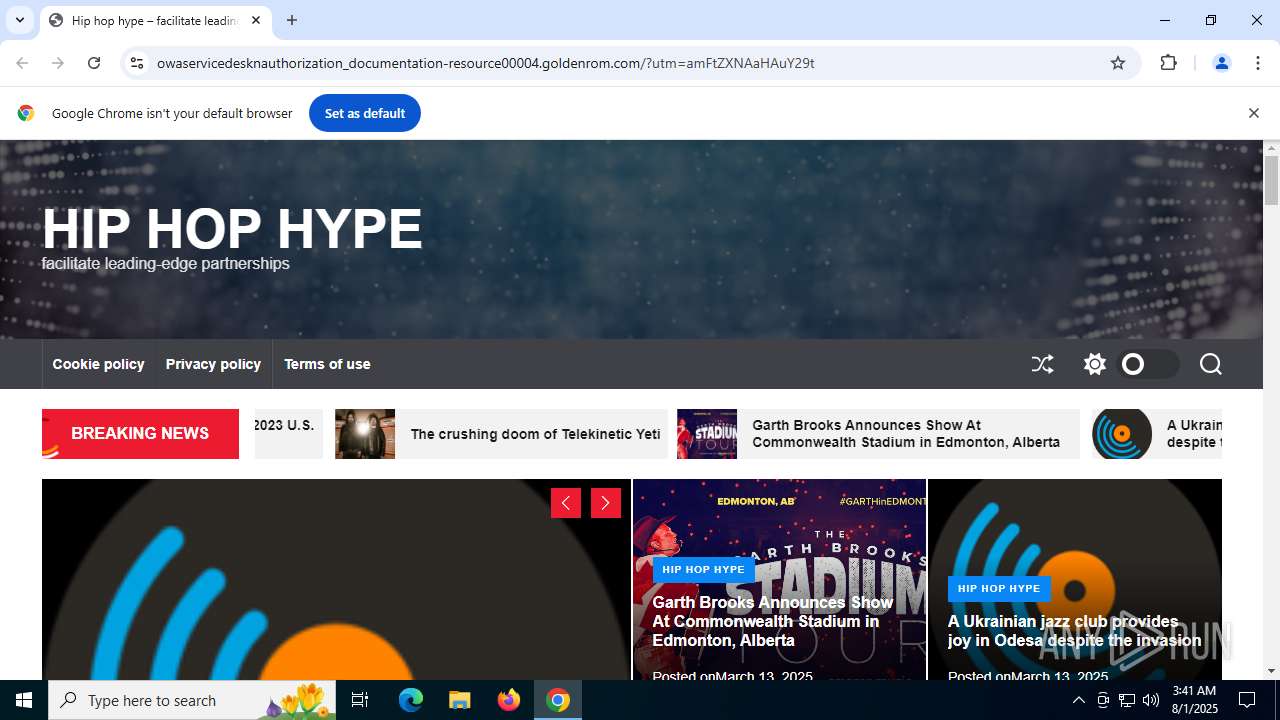
Task: Open Ukrainian jazz club Odesa article title
Action: click(x=1075, y=631)
